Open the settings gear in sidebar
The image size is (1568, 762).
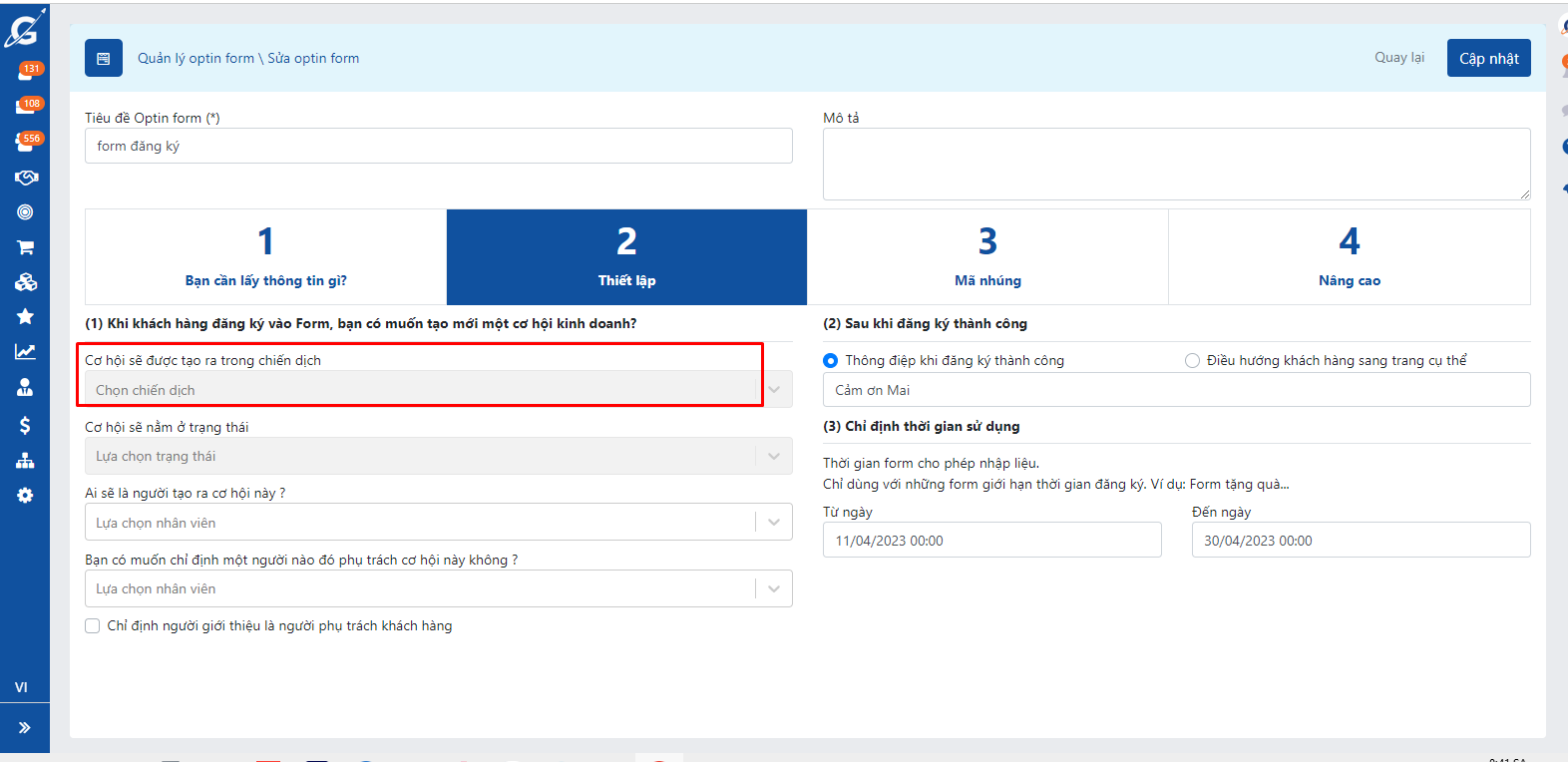click(26, 496)
